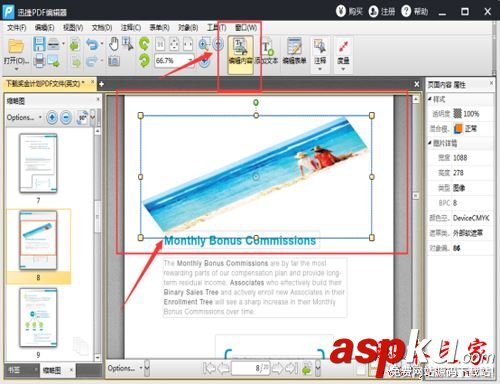Close the properties panel

[x=491, y=83]
